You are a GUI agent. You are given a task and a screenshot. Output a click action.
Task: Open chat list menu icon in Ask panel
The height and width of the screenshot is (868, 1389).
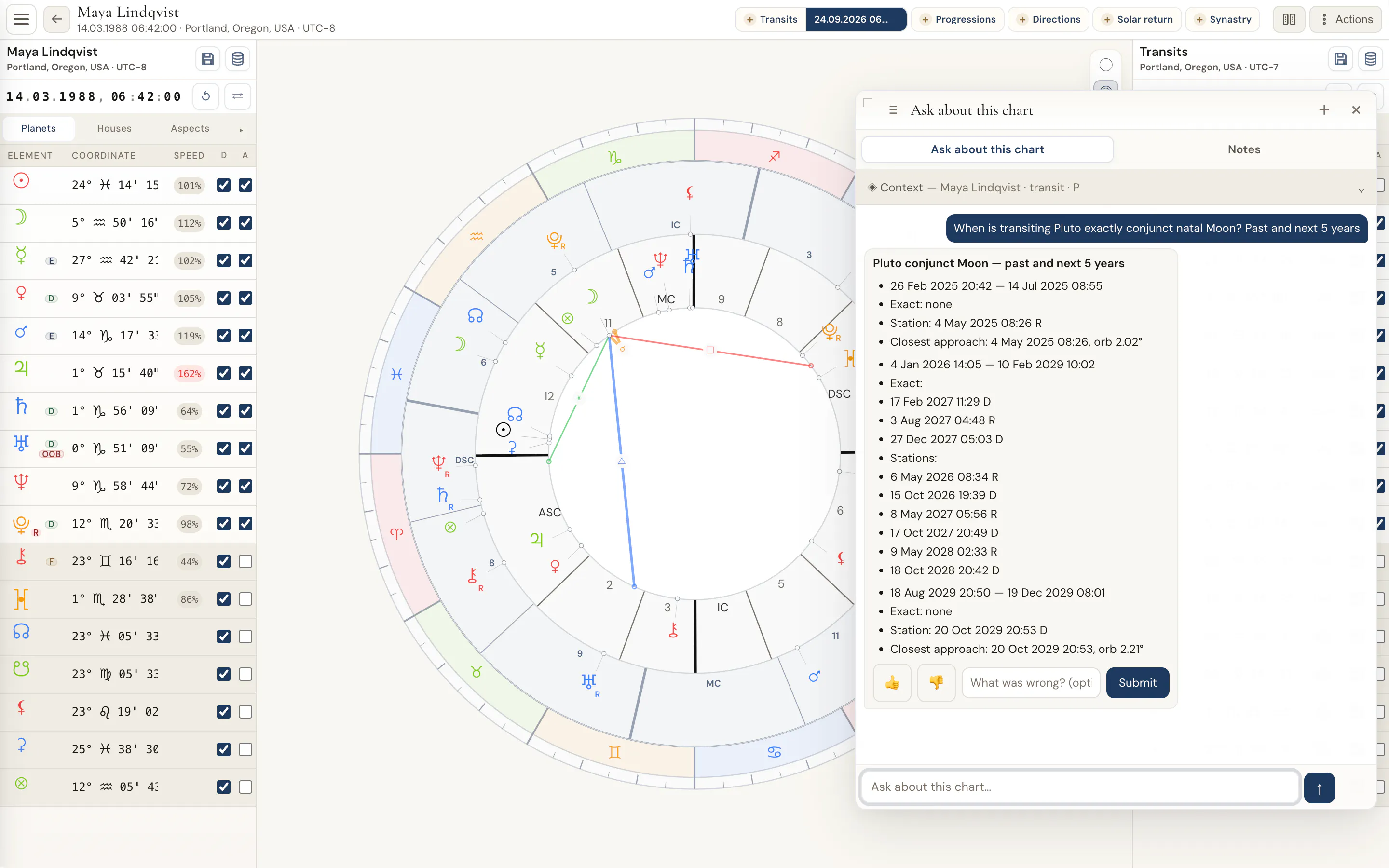point(893,109)
